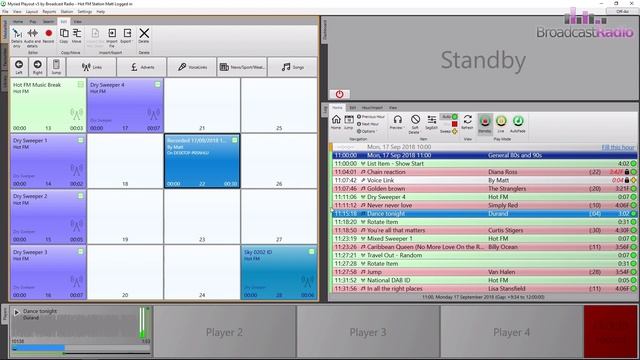Delete the selected cart with Delete icon
The height and width of the screenshot is (360, 640).
tap(144, 35)
